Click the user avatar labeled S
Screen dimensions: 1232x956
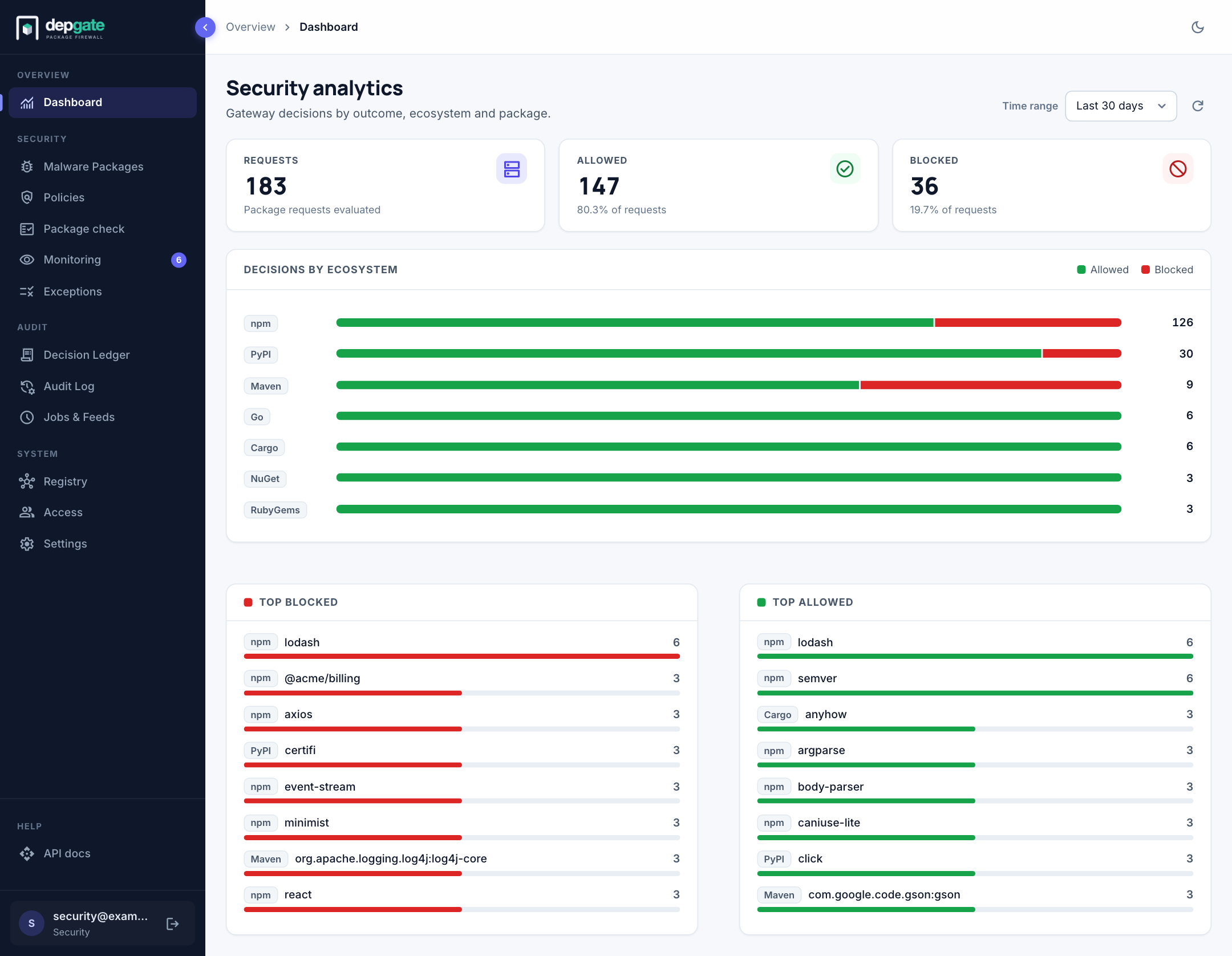pos(31,923)
